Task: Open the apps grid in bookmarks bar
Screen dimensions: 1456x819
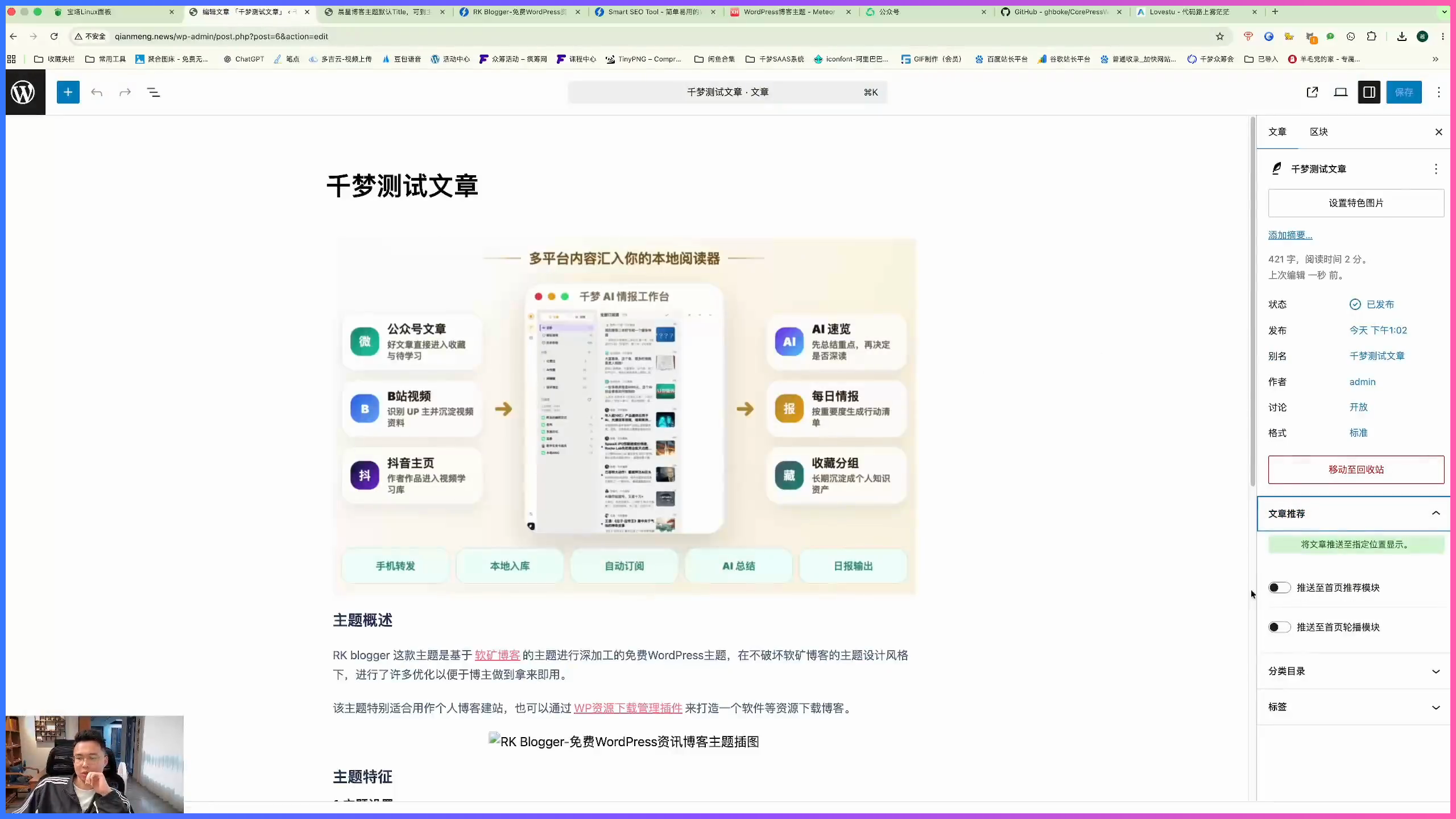Action: coord(11,59)
